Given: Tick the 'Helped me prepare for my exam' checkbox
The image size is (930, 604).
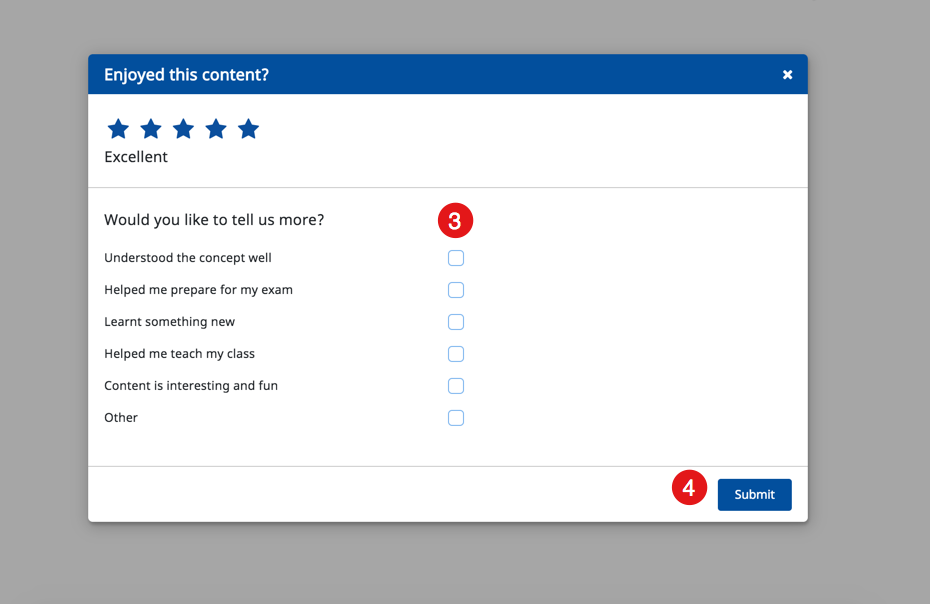Looking at the screenshot, I should pos(456,290).
